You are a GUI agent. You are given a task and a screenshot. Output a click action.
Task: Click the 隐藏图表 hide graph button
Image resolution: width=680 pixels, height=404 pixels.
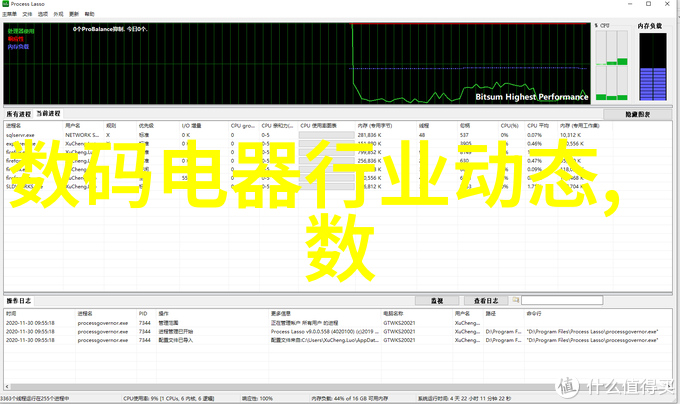pyautogui.click(x=638, y=114)
